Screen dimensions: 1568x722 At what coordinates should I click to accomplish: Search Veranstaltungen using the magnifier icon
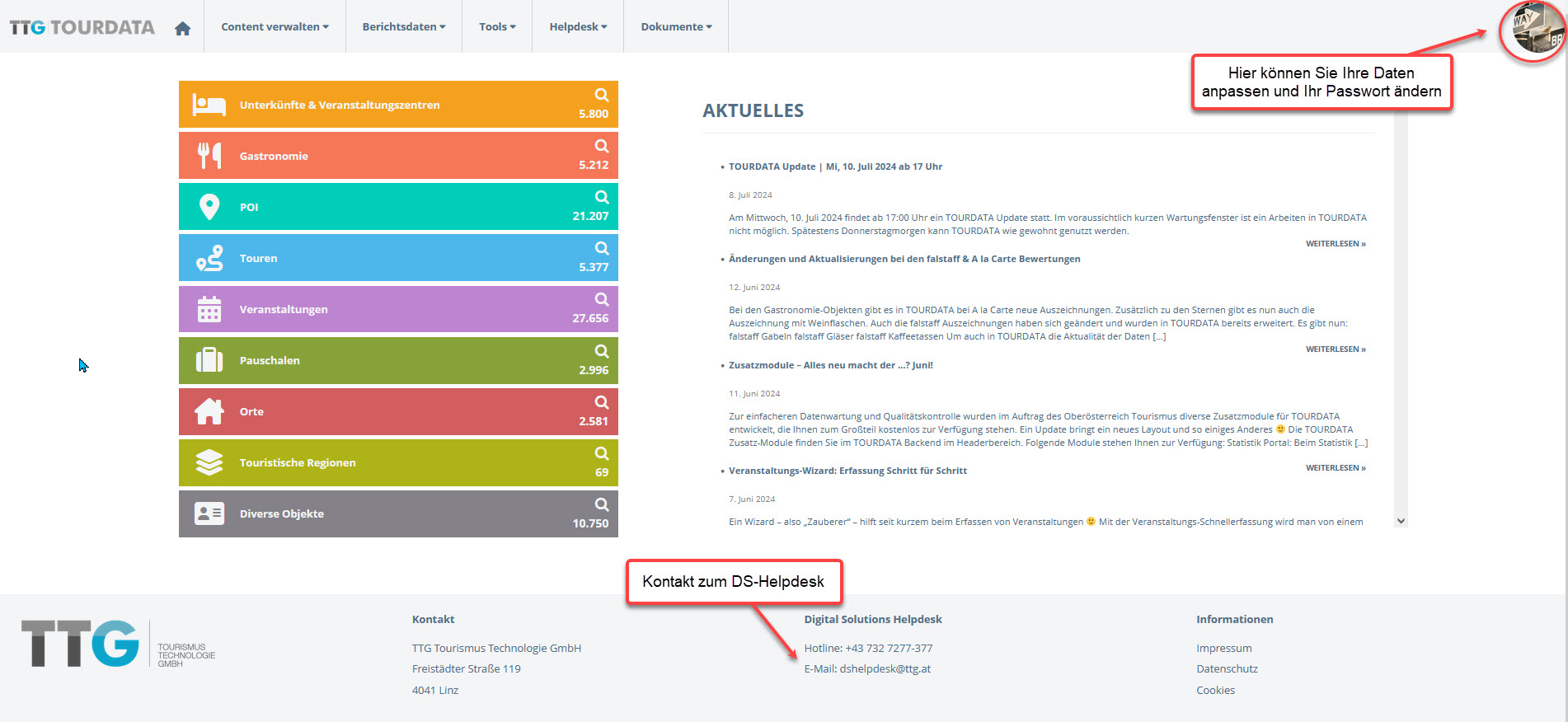tap(602, 299)
